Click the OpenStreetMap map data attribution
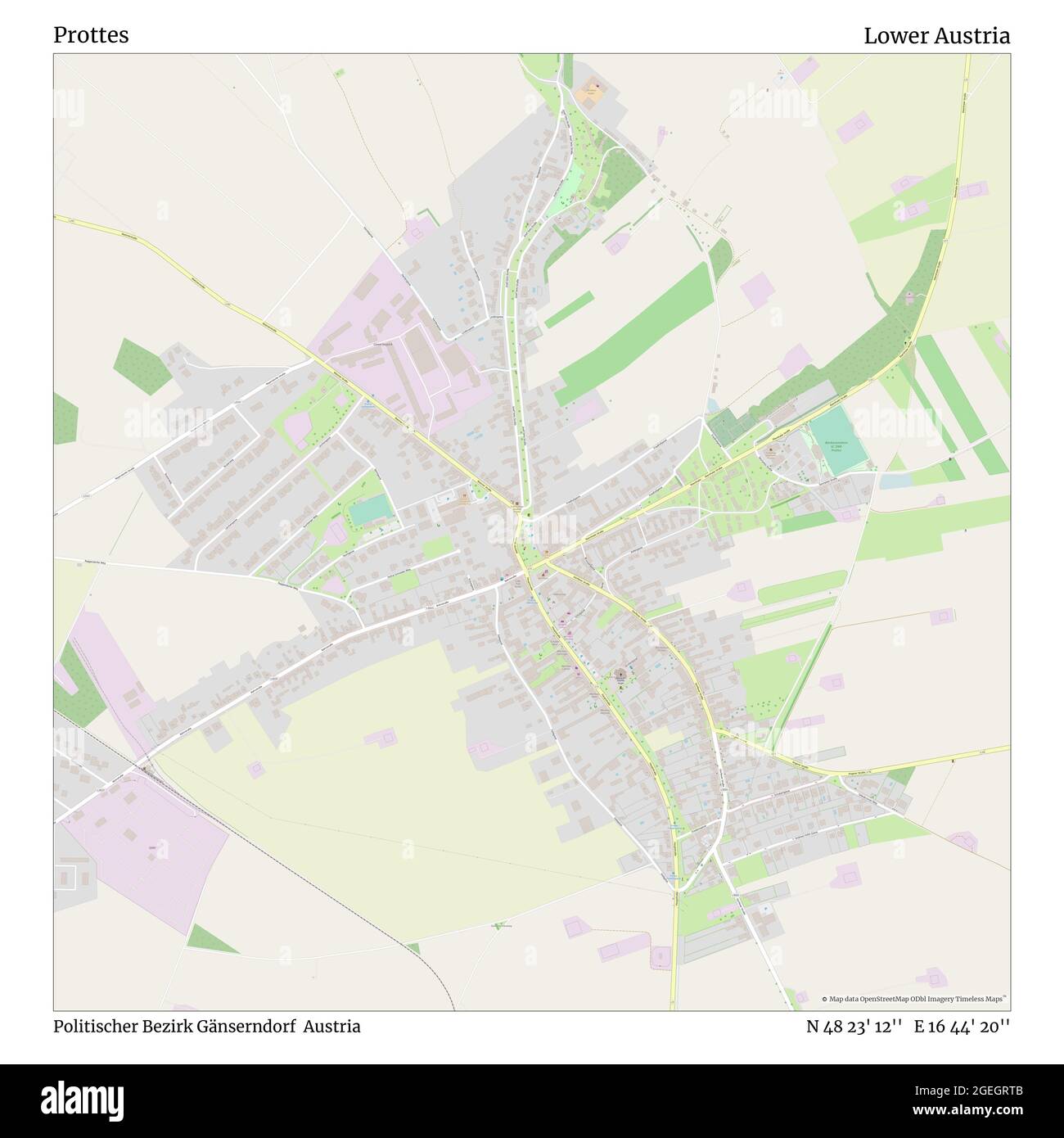The width and height of the screenshot is (1064, 1138). pyautogui.click(x=914, y=999)
